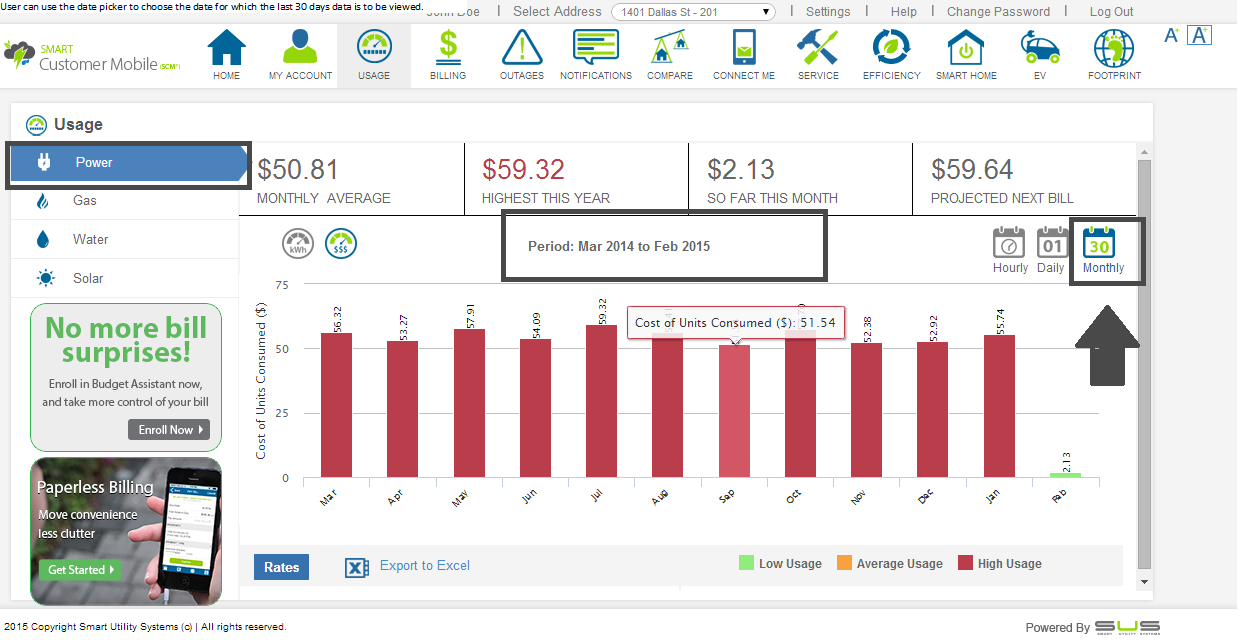This screenshot has height=640, width=1240.
Task: Click Enroll Now in Budget Assistant banner
Action: pos(168,430)
